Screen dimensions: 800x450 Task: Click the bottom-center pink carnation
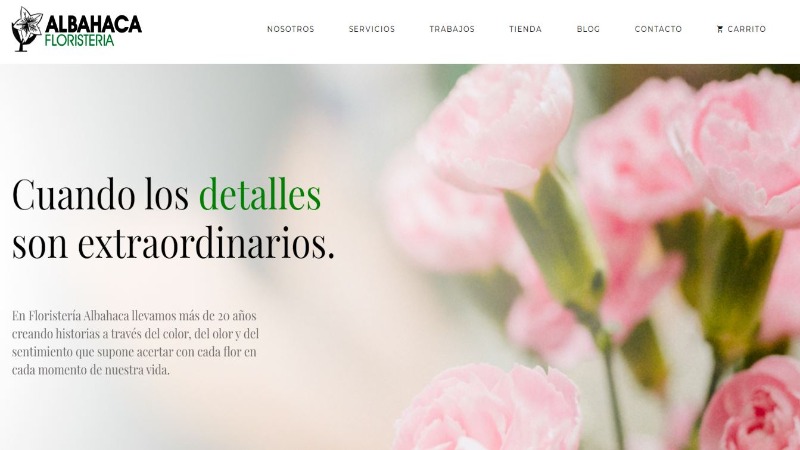coord(487,407)
